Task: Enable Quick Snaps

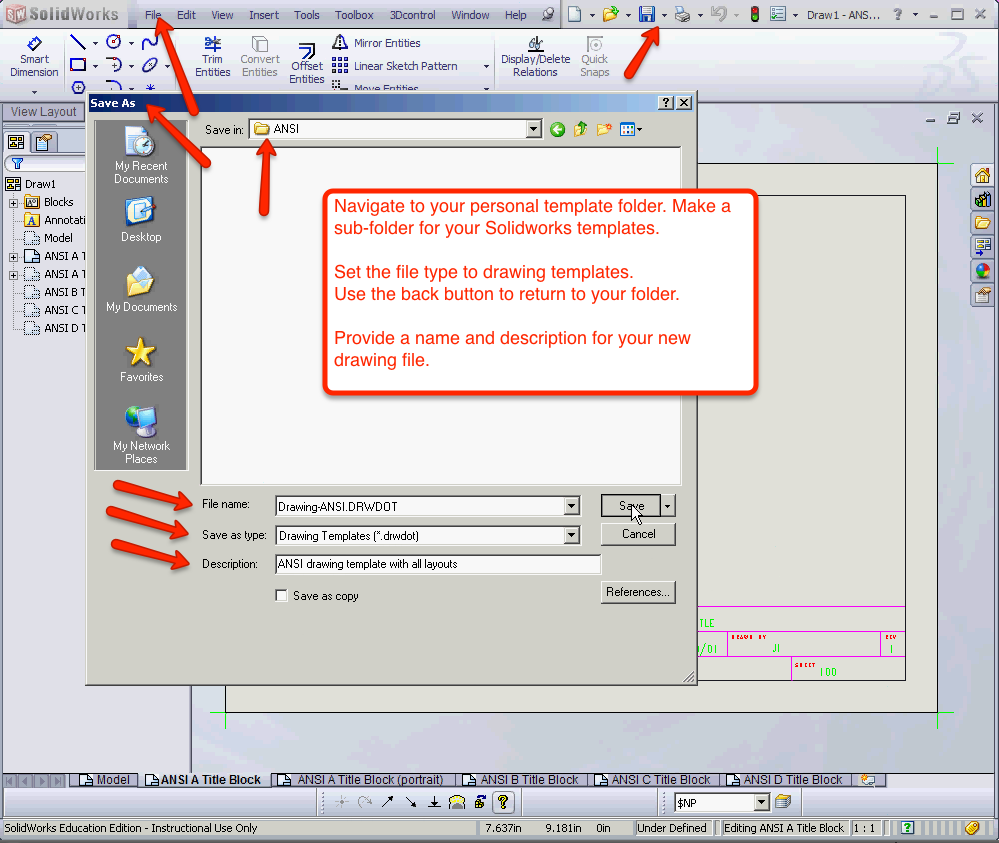Action: pyautogui.click(x=594, y=56)
